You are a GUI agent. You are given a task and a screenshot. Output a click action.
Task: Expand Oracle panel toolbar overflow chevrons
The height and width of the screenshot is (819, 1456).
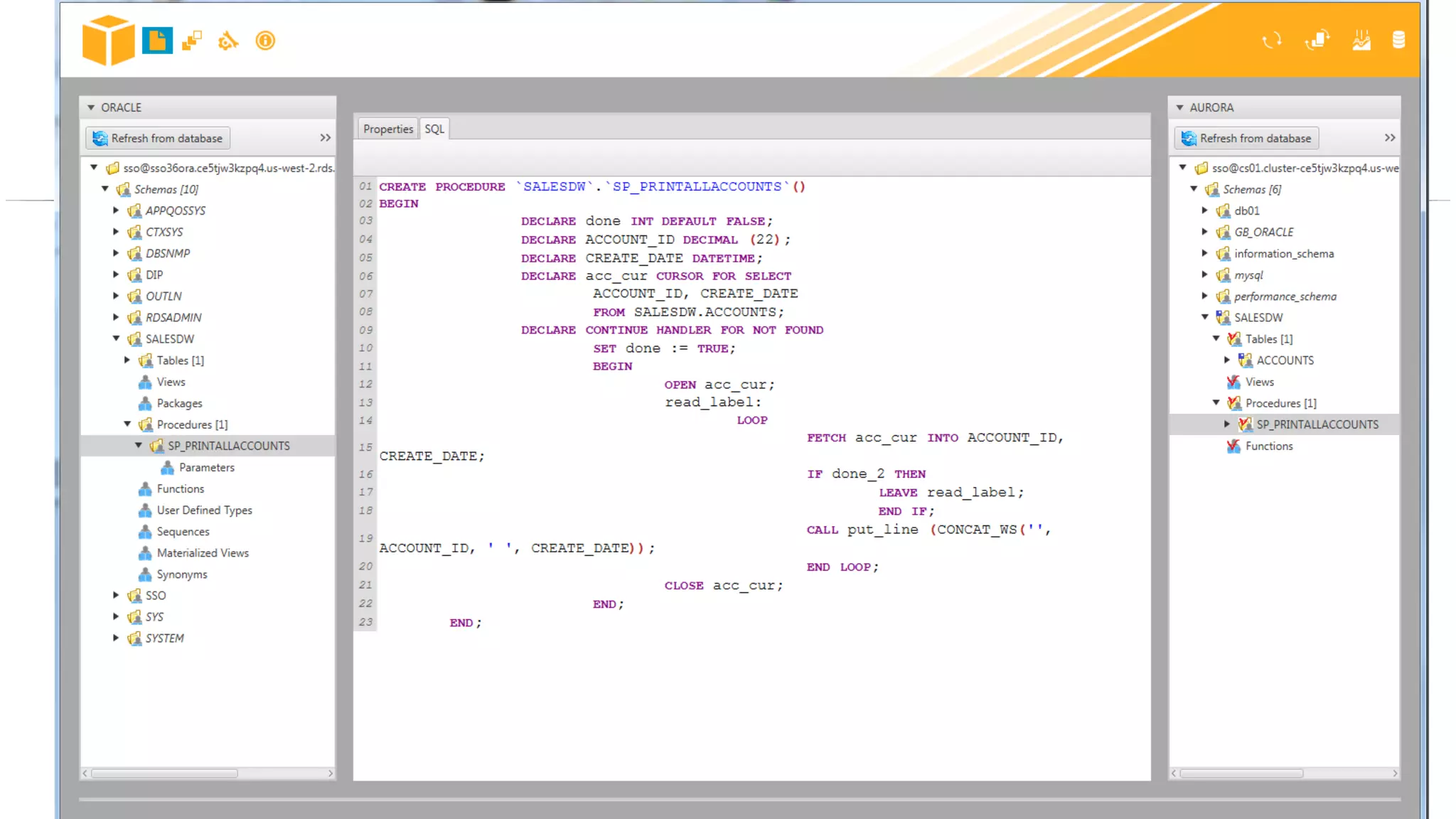pos(325,138)
